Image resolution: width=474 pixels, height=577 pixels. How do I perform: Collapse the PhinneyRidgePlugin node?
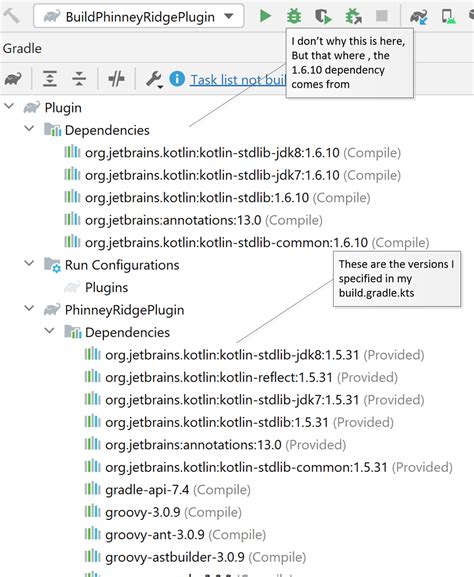click(x=29, y=308)
